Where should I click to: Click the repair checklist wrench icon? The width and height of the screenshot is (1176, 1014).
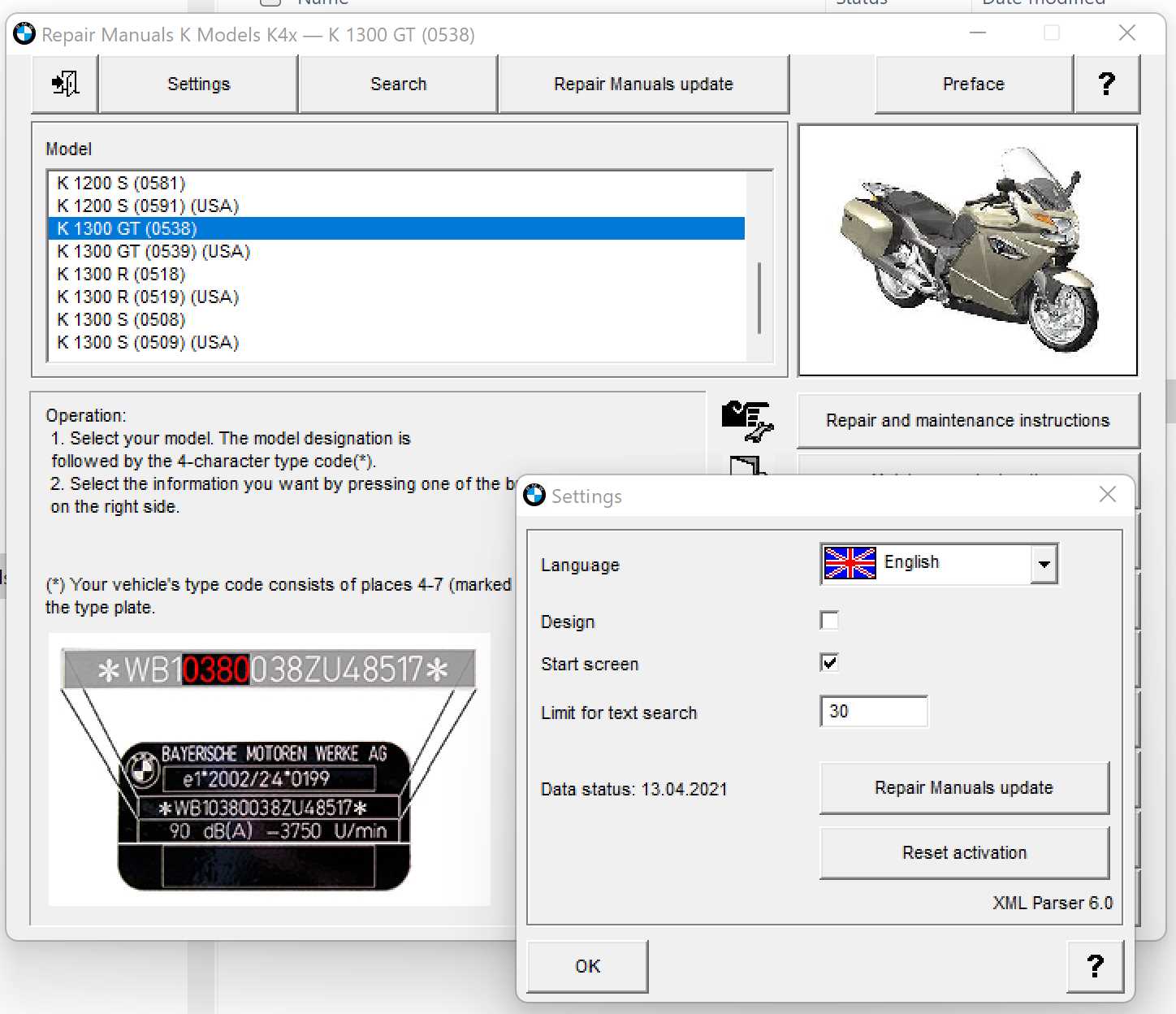point(747,421)
